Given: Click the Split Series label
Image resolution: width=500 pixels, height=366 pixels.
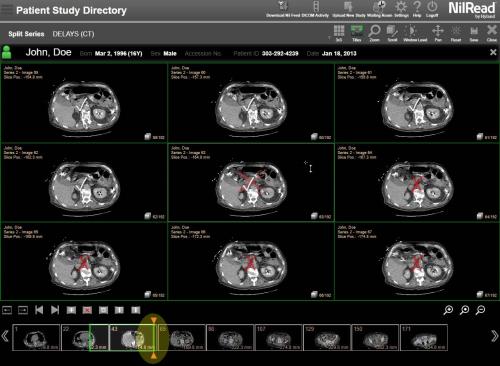Looking at the screenshot, I should click(x=26, y=34).
